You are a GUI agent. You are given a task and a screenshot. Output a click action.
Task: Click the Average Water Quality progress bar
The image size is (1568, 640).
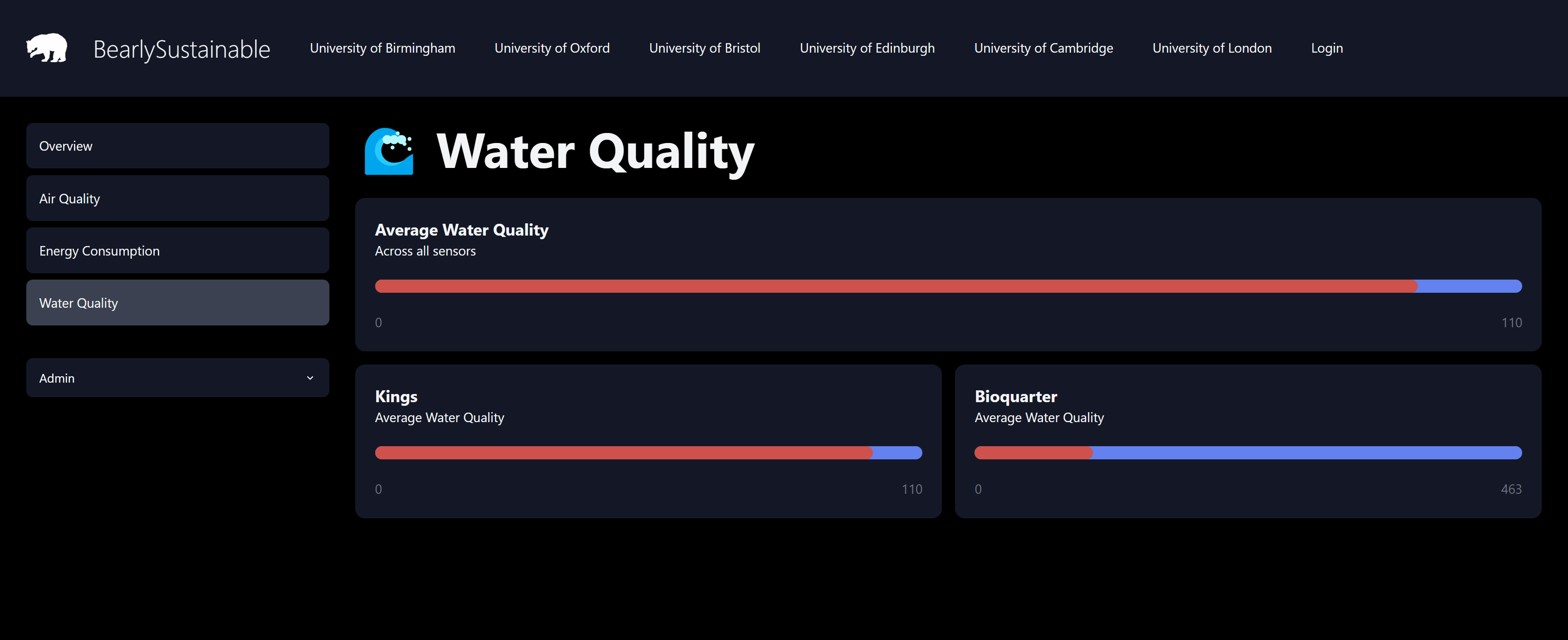point(948,286)
